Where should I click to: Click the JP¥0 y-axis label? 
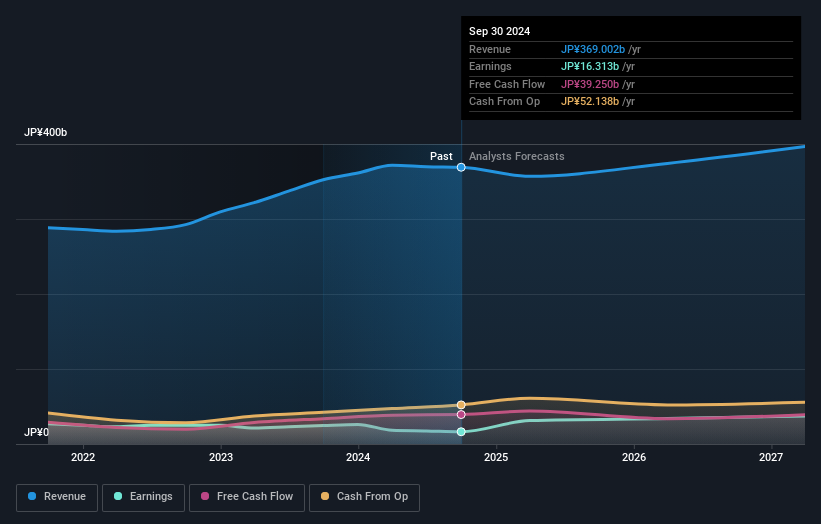36,432
